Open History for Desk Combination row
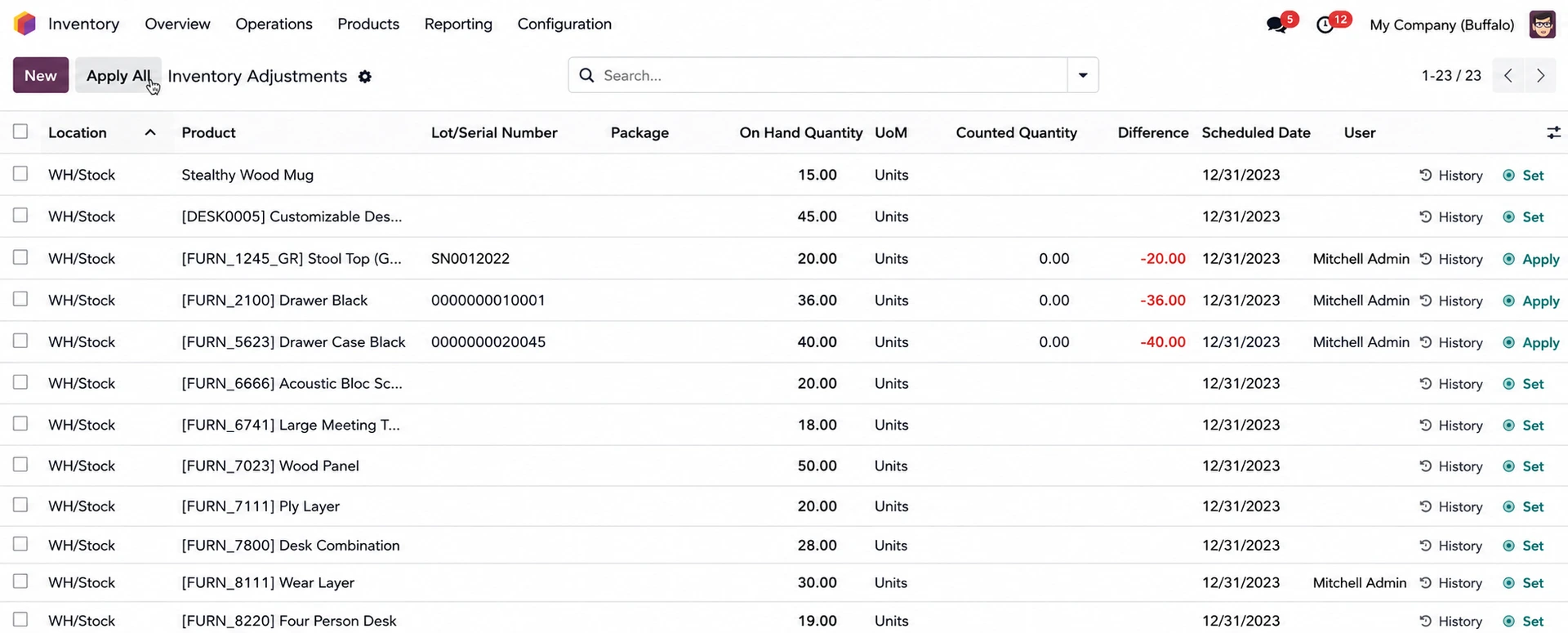The width and height of the screenshot is (1568, 633). [1451, 546]
